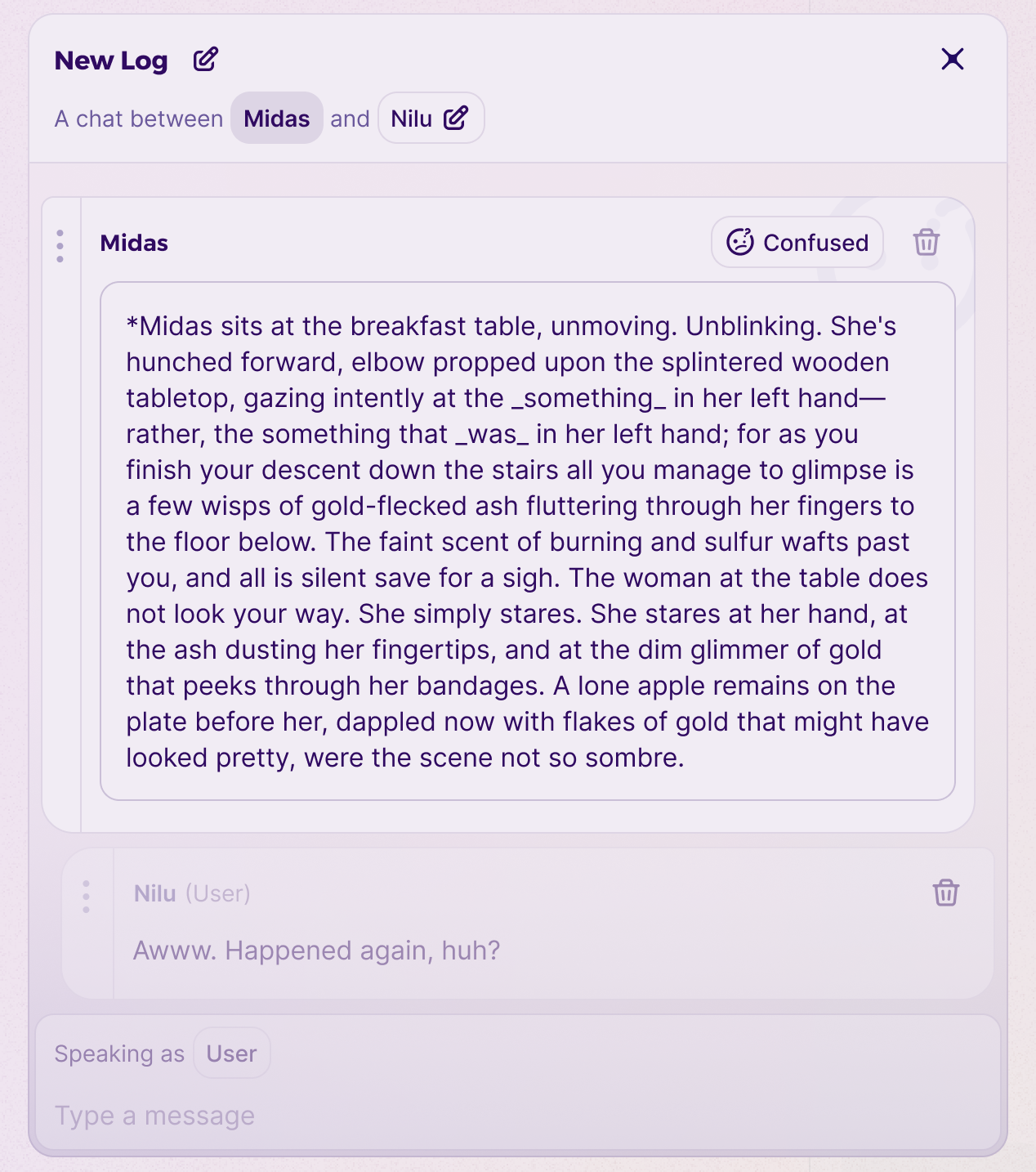Click the Nilu persona chip label
Screen dimensions: 1036x1172
coord(412,119)
